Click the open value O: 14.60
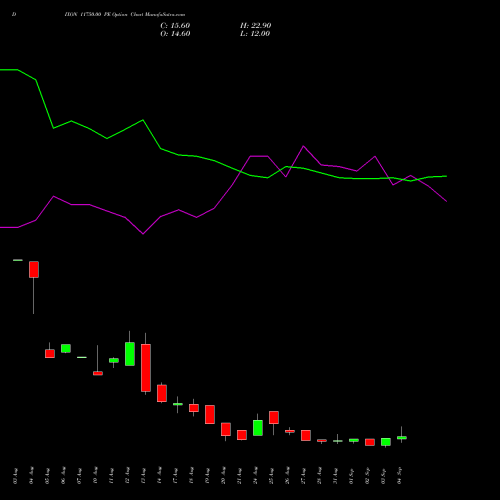500x500 pixels. click(x=175, y=34)
